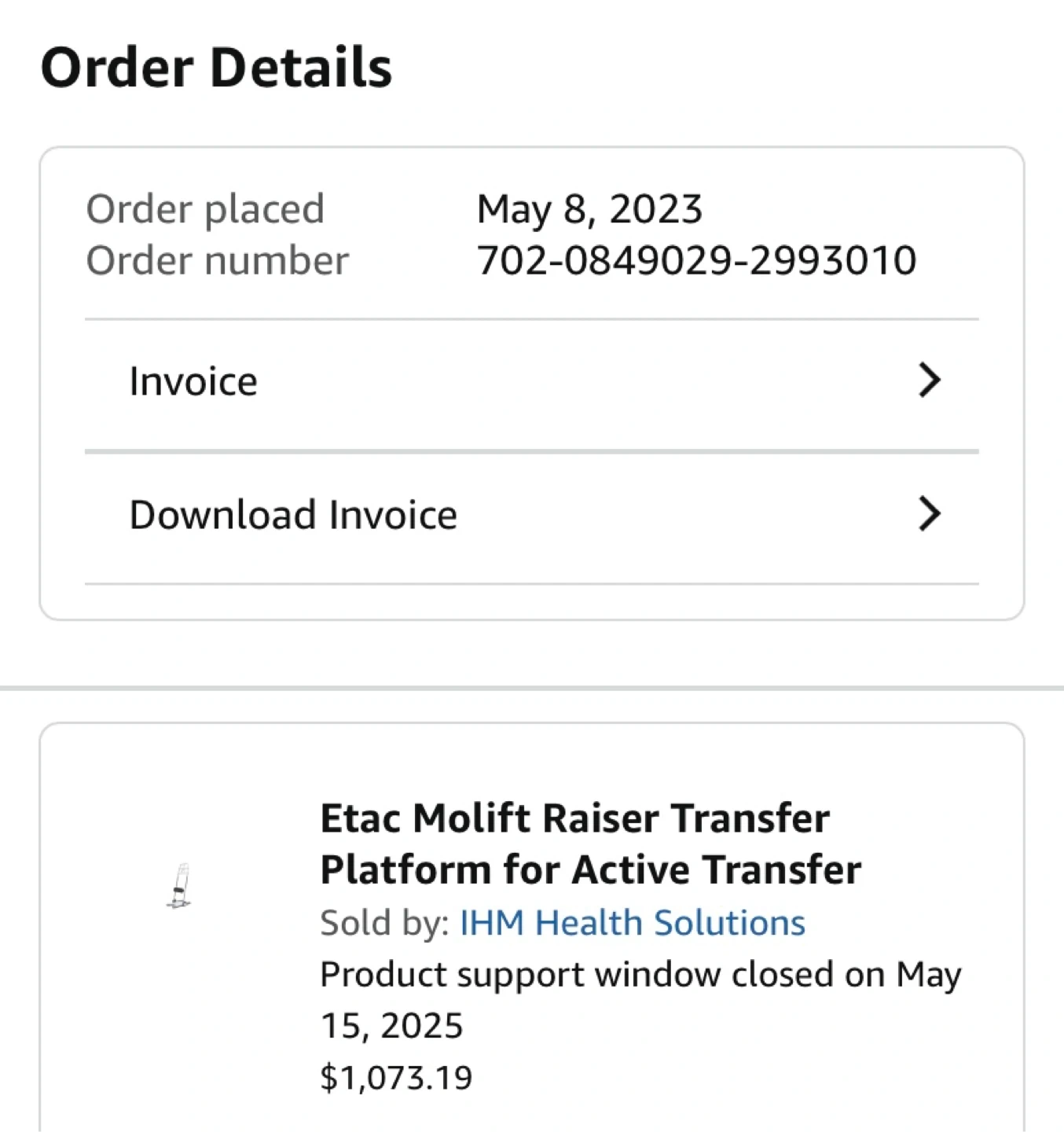This screenshot has width=1064, height=1132.
Task: Click the word "Details" in page heading
Action: (x=301, y=68)
